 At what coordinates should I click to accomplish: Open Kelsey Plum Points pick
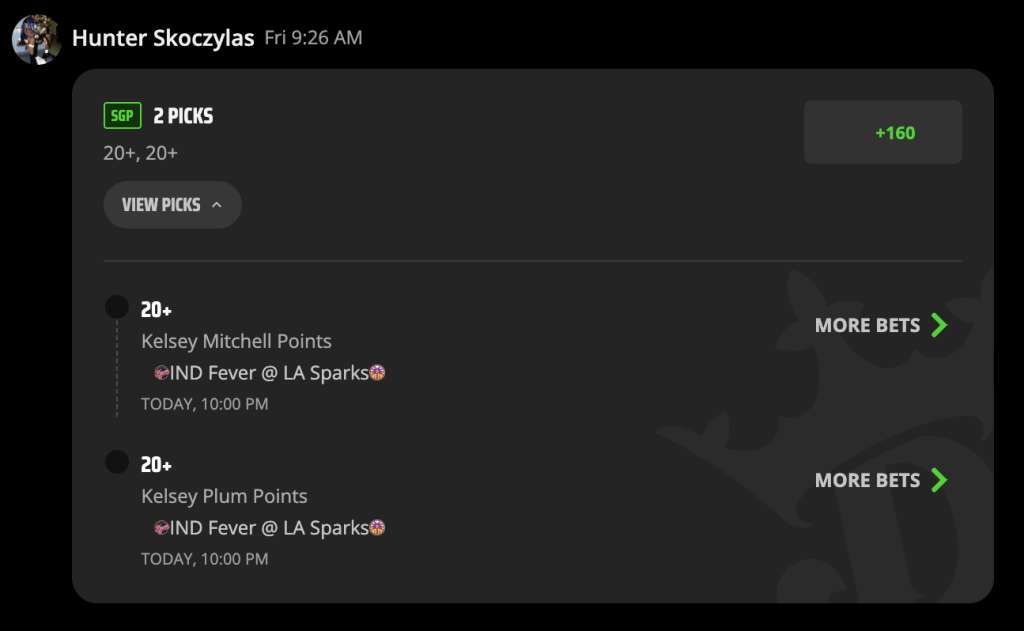(224, 496)
